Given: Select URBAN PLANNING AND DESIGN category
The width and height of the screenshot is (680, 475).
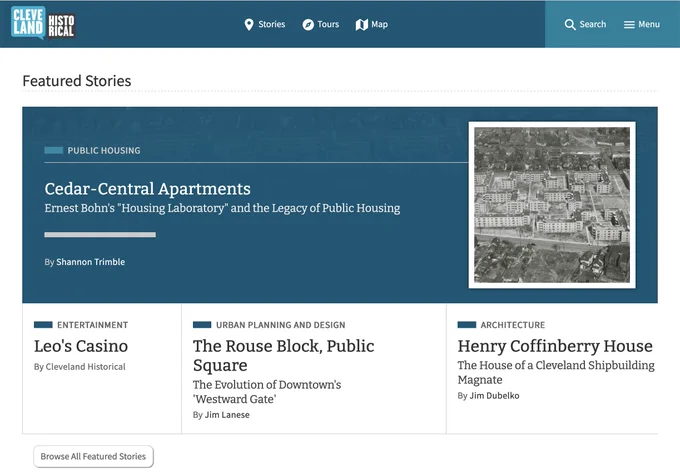Looking at the screenshot, I should (x=281, y=325).
